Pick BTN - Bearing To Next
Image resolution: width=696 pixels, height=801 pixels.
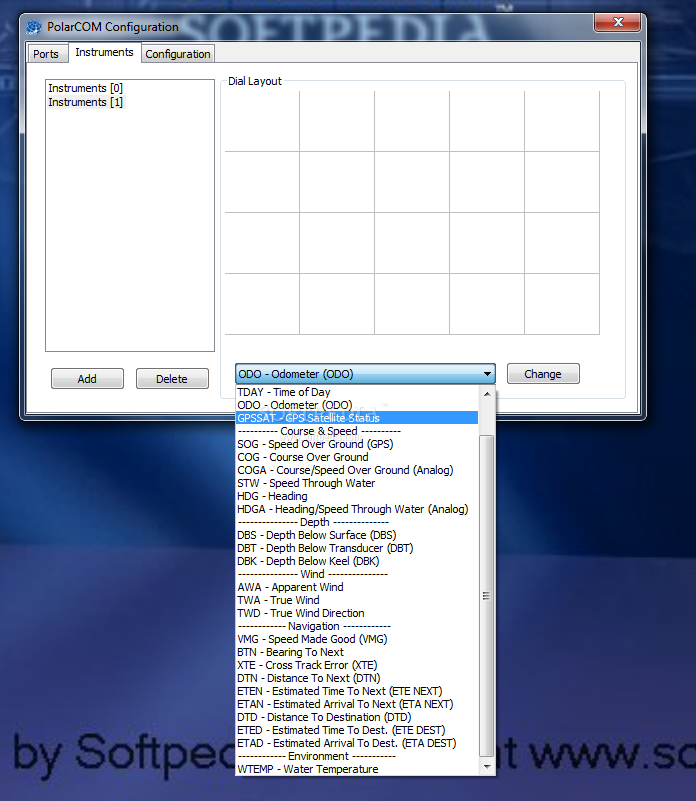click(357, 652)
